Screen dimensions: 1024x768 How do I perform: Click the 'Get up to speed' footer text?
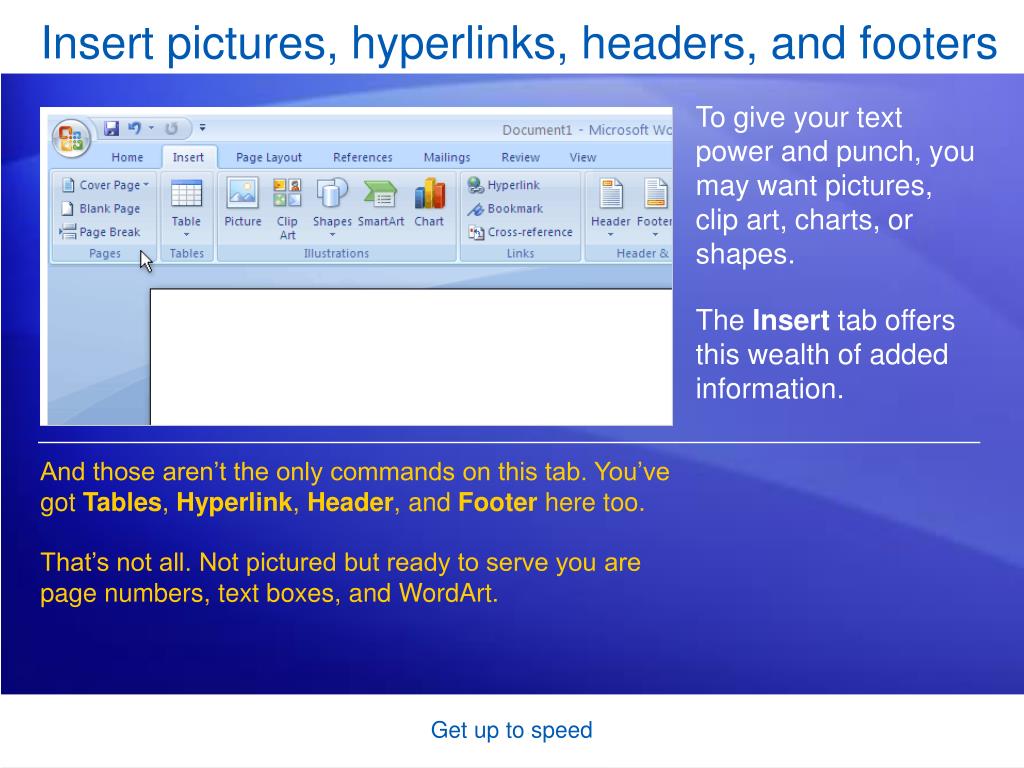pyautogui.click(x=511, y=730)
